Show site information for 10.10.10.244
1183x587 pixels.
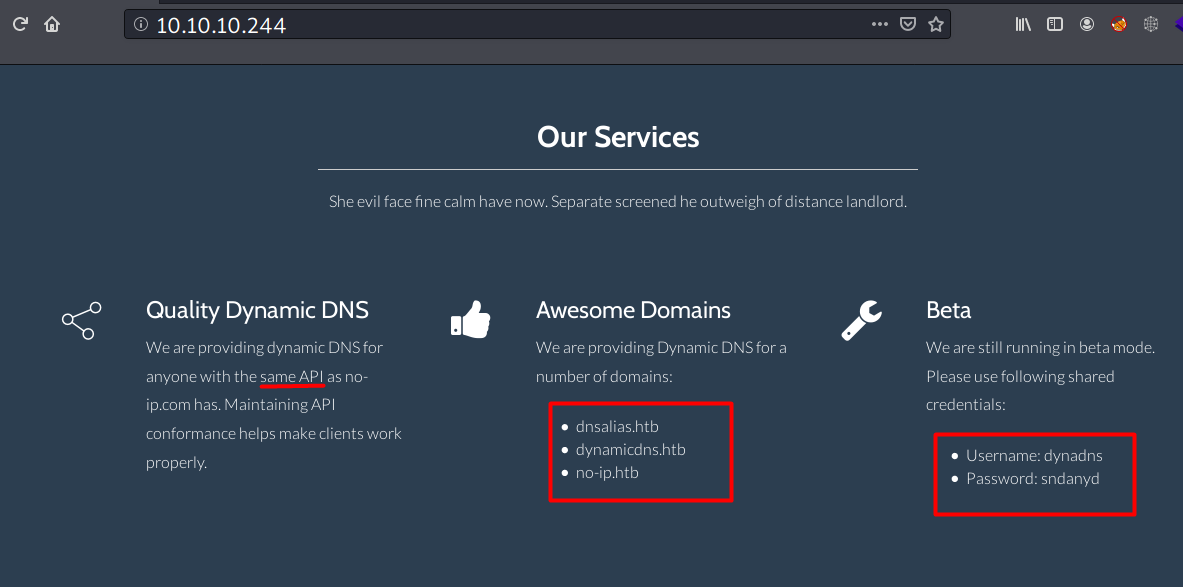(140, 25)
